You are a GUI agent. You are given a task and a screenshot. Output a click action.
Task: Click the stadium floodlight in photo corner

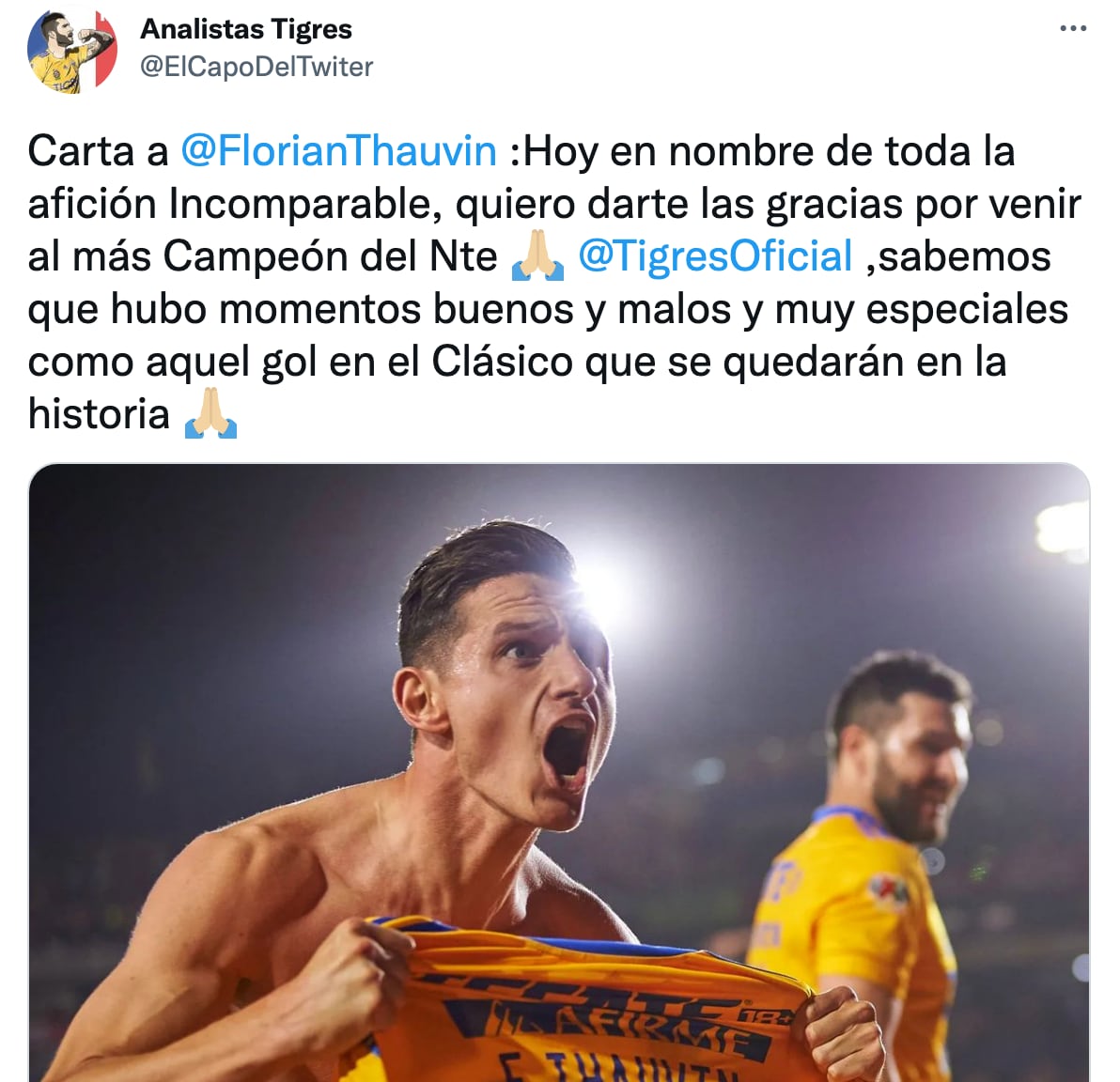(x=1064, y=530)
